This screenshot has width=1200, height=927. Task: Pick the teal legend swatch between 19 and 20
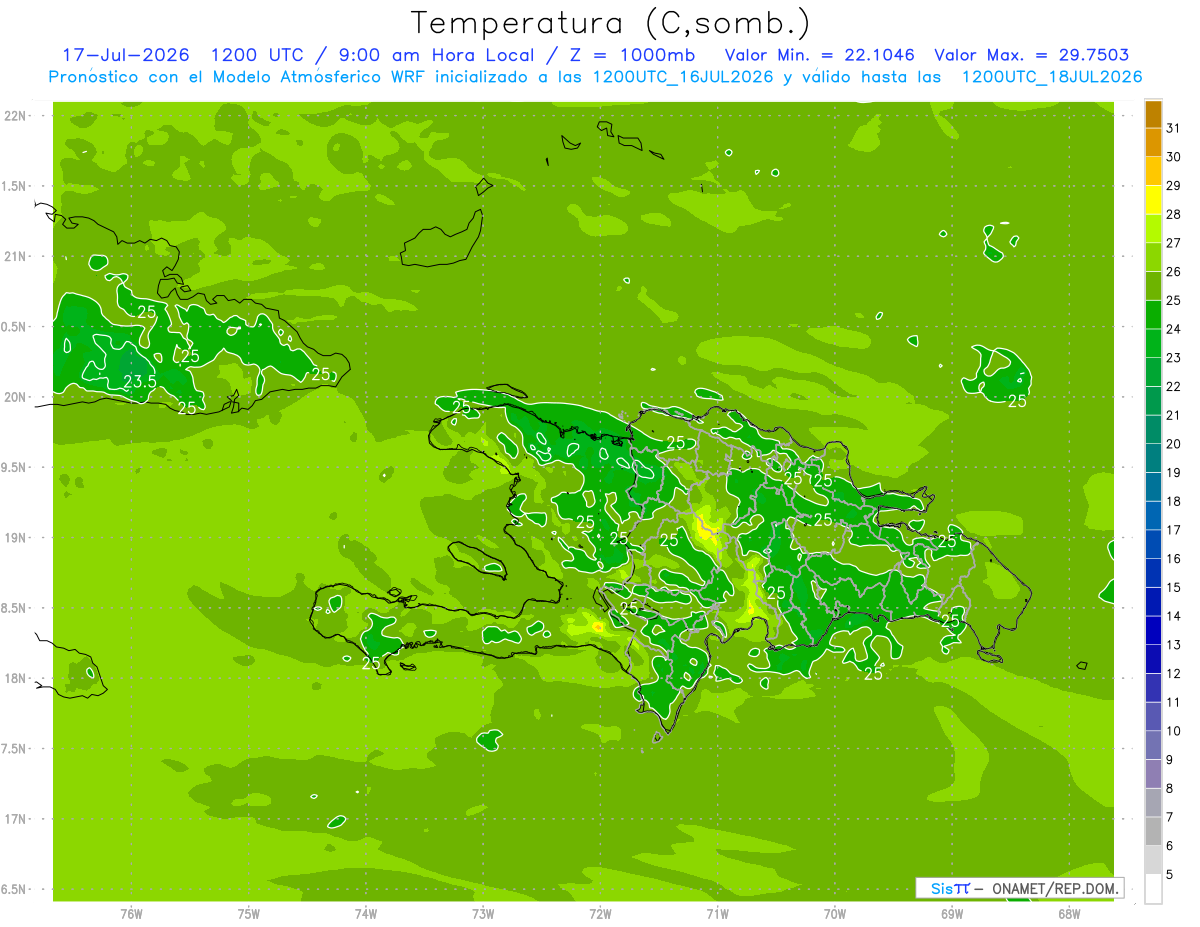pyautogui.click(x=1153, y=458)
